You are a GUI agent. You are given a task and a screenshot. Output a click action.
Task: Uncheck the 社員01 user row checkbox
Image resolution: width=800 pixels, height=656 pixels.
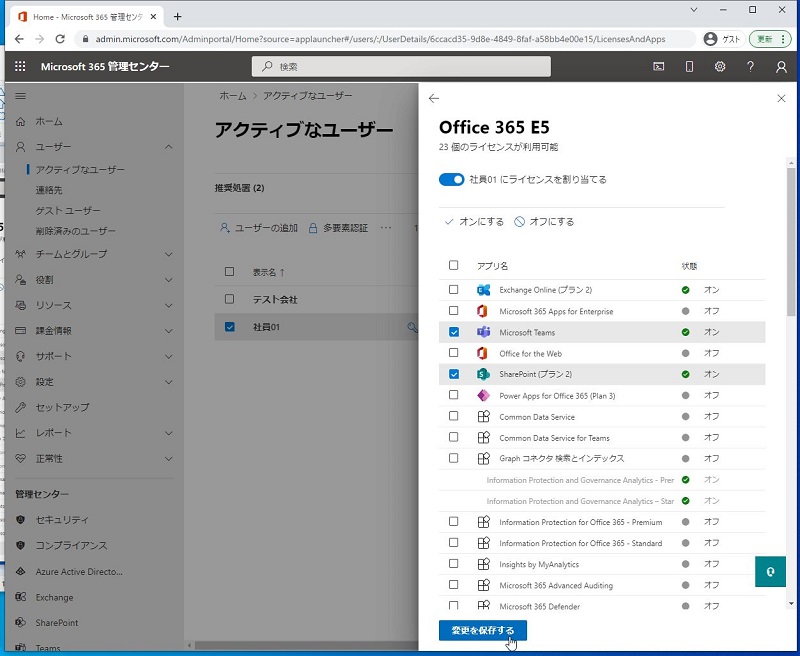pyautogui.click(x=230, y=327)
